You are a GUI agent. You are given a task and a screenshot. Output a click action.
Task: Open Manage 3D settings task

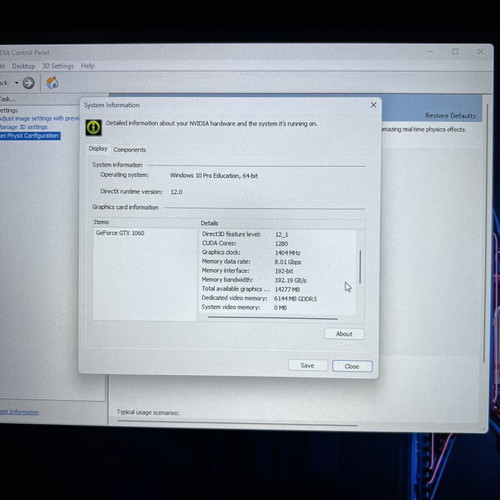(24, 127)
